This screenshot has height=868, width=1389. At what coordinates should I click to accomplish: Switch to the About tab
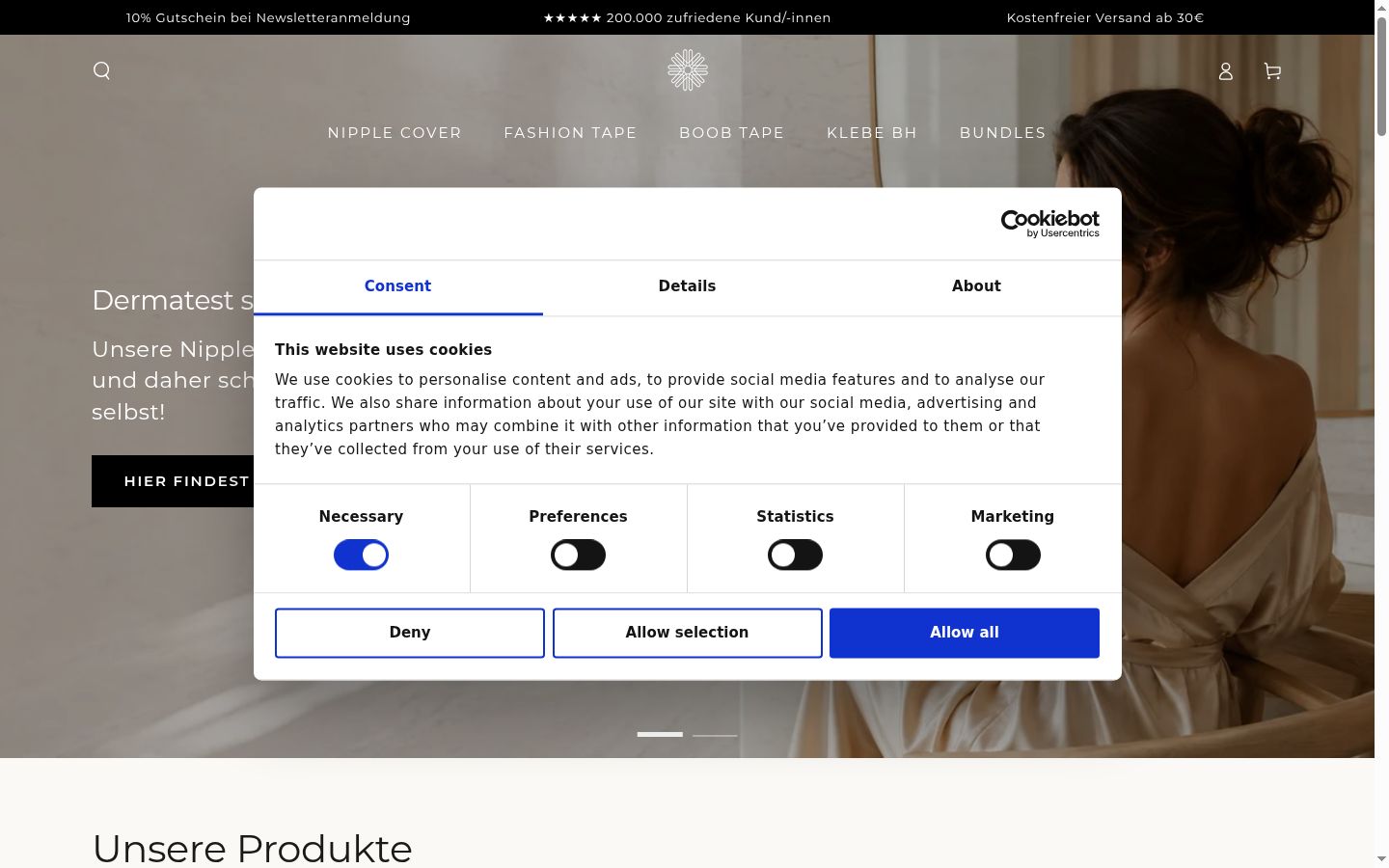point(976,286)
